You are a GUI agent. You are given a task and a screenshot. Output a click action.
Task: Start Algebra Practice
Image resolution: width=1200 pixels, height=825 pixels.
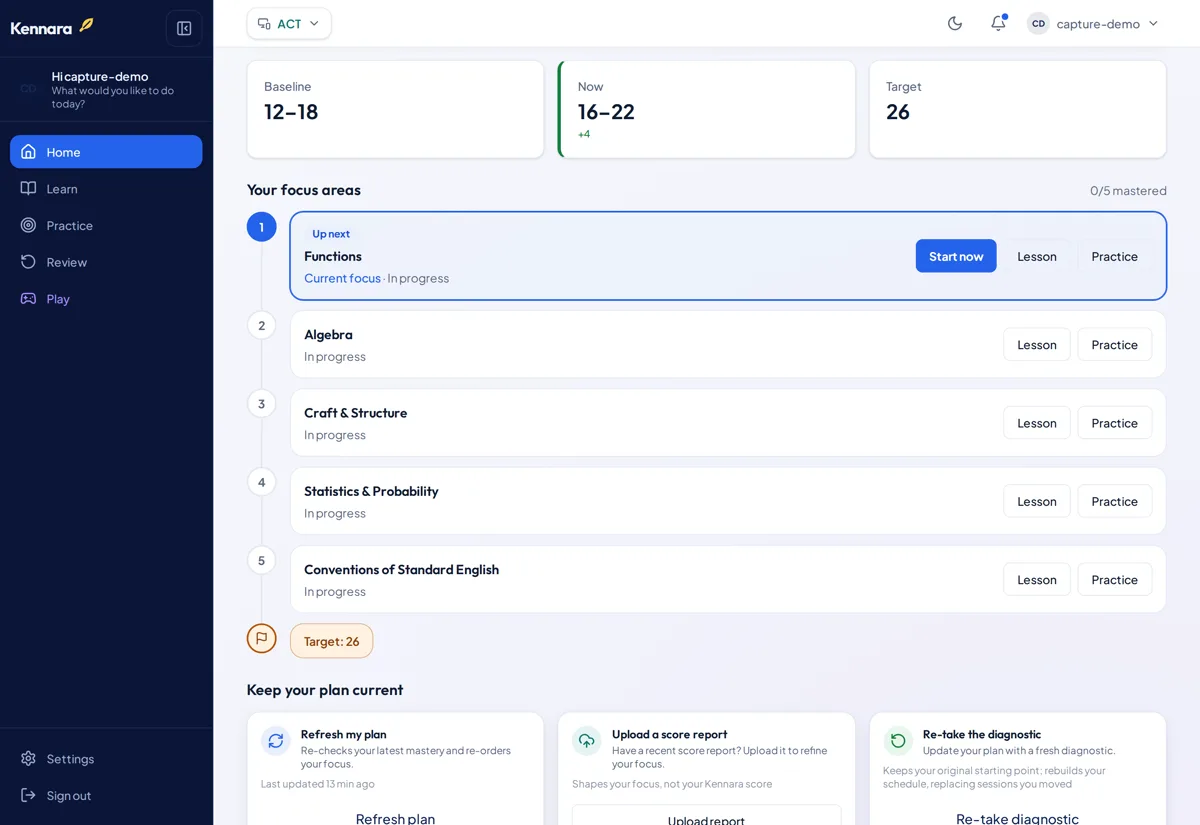coord(1115,344)
